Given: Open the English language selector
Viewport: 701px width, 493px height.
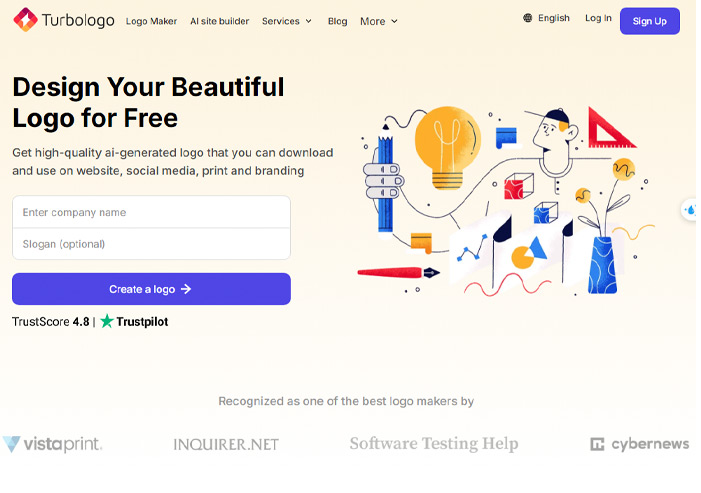Looking at the screenshot, I should [553, 18].
